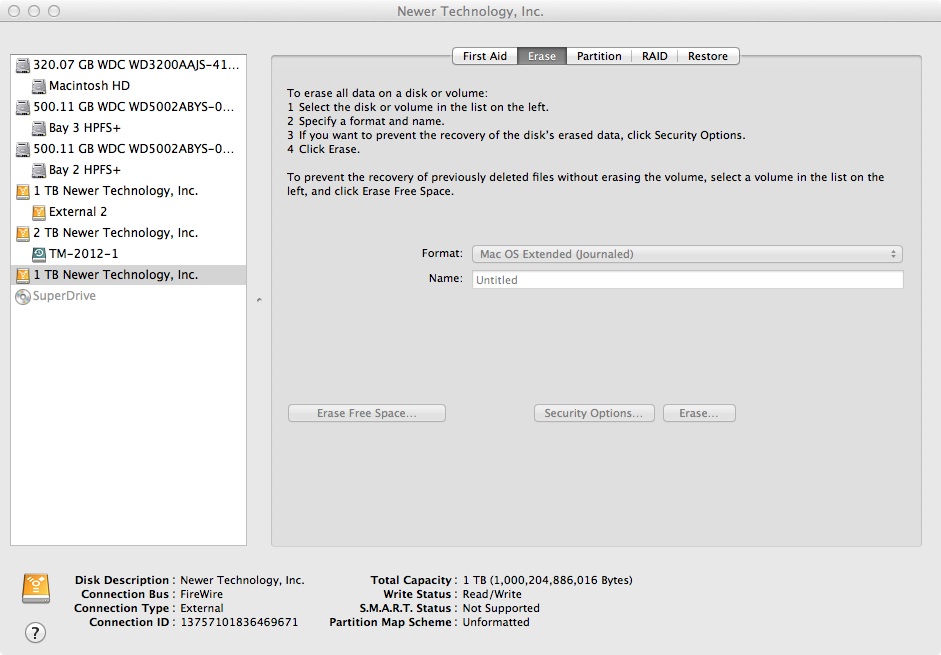This screenshot has width=941, height=655.
Task: Click the 2 TB Newer Technology disk icon
Action: coord(23,233)
